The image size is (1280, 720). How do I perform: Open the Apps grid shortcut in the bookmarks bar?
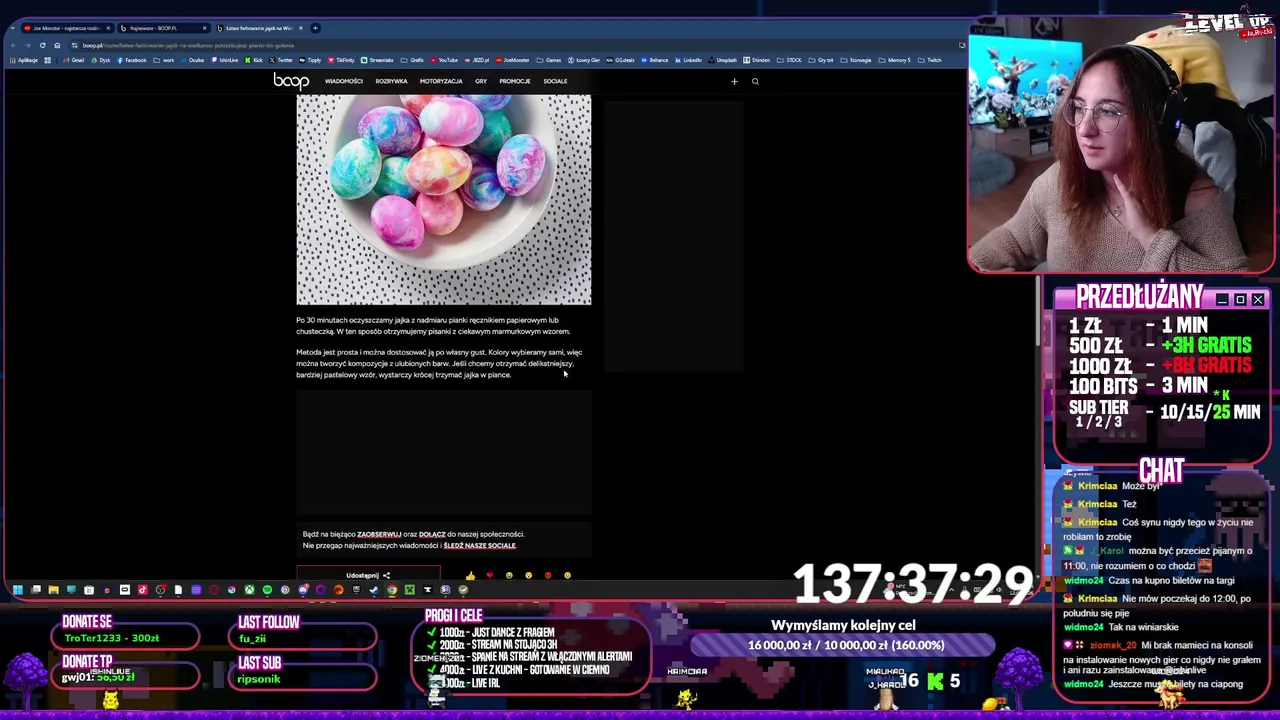(x=47, y=60)
